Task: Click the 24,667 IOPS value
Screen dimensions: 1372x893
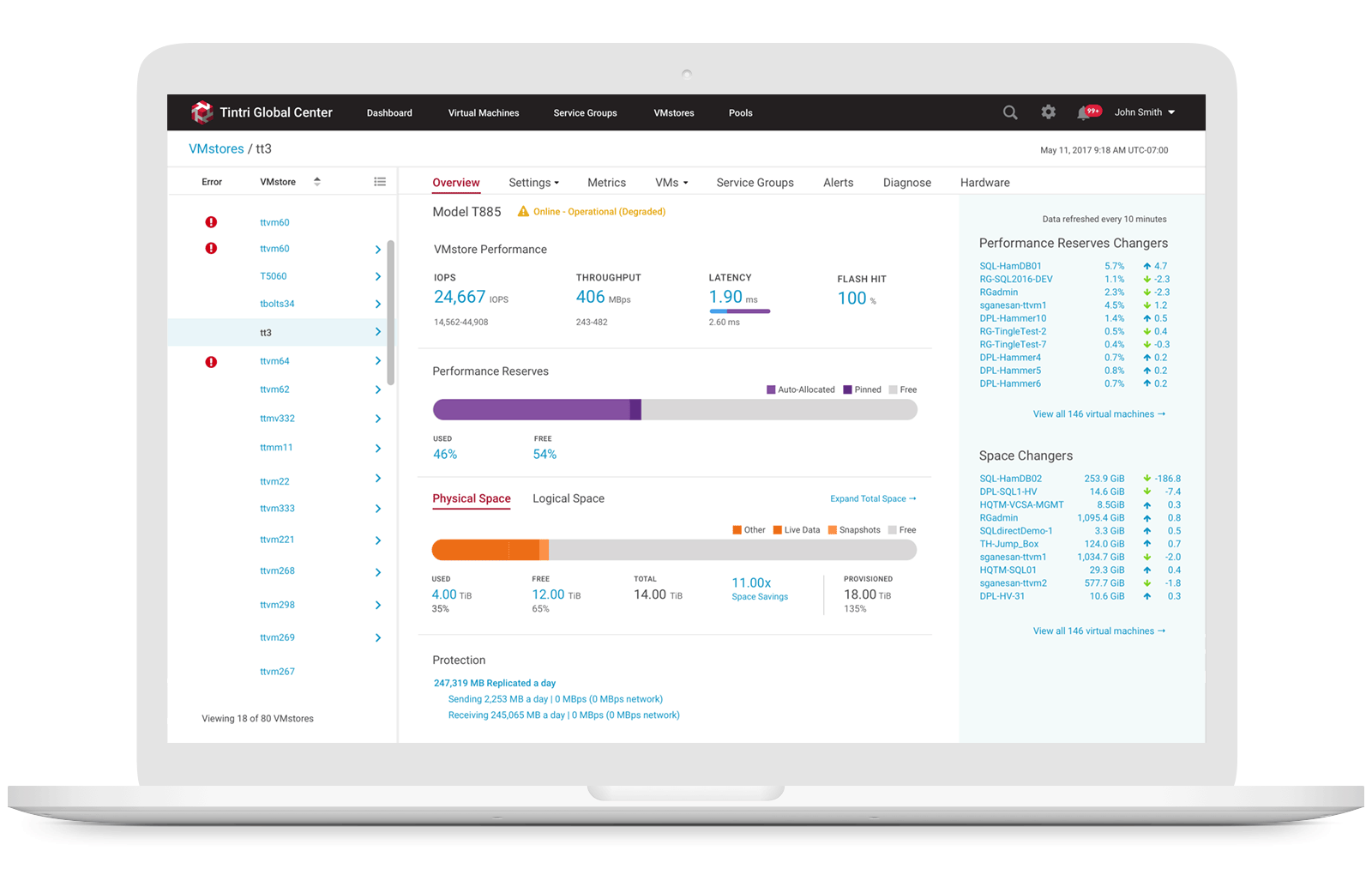Action: coord(460,297)
